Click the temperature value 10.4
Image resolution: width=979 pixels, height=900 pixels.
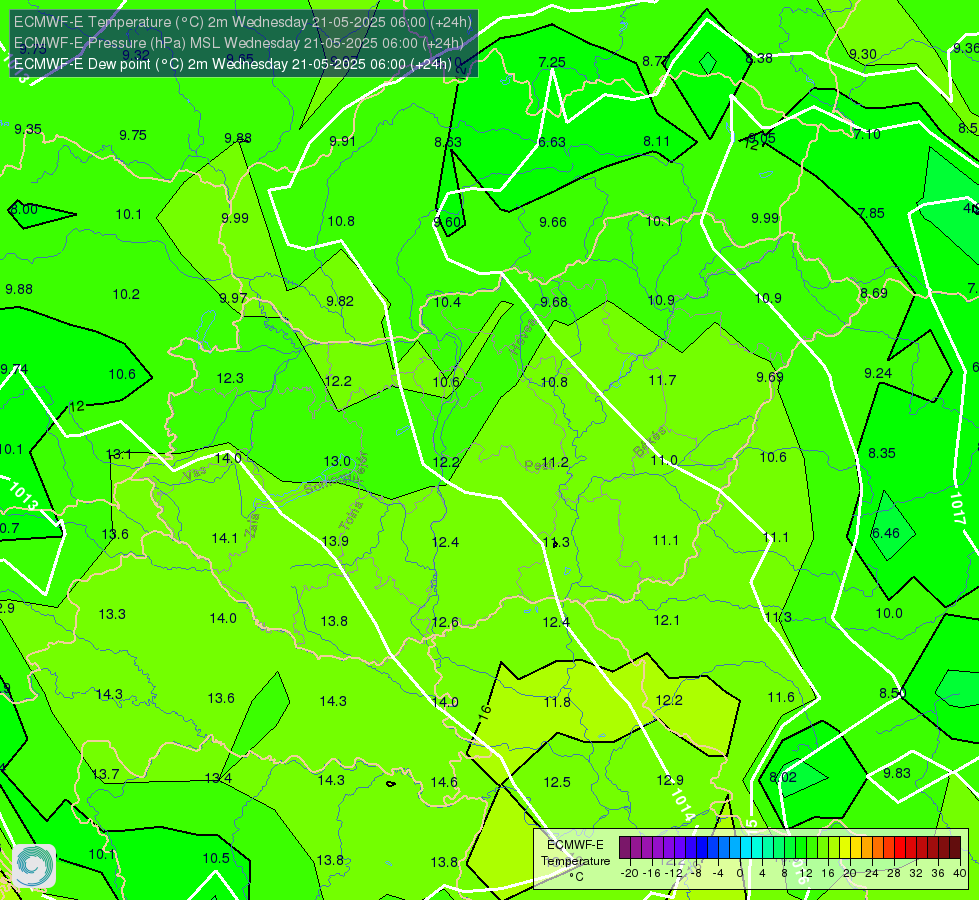[x=447, y=302]
